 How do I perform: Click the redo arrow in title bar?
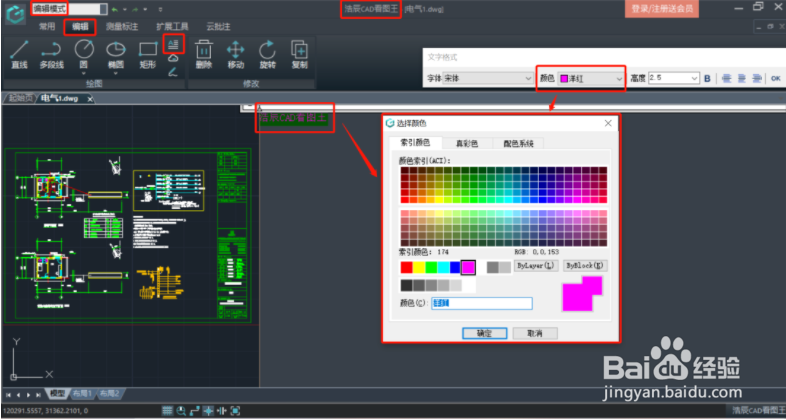(x=135, y=10)
